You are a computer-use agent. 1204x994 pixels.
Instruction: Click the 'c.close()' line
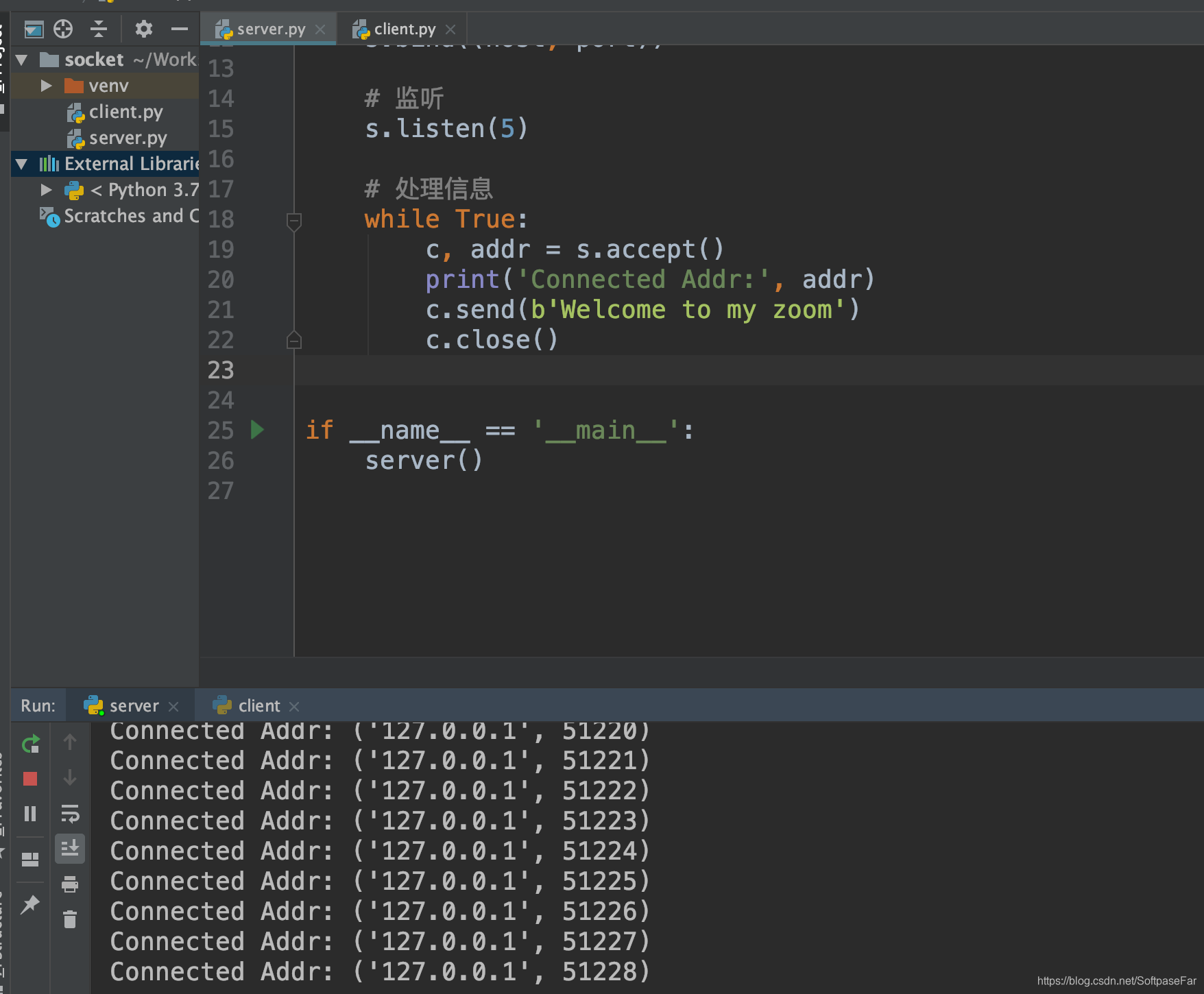pos(492,340)
